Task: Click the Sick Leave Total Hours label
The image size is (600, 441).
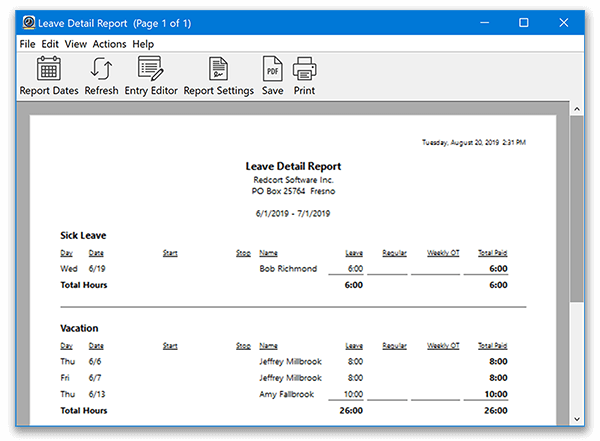Action: pyautogui.click(x=83, y=285)
